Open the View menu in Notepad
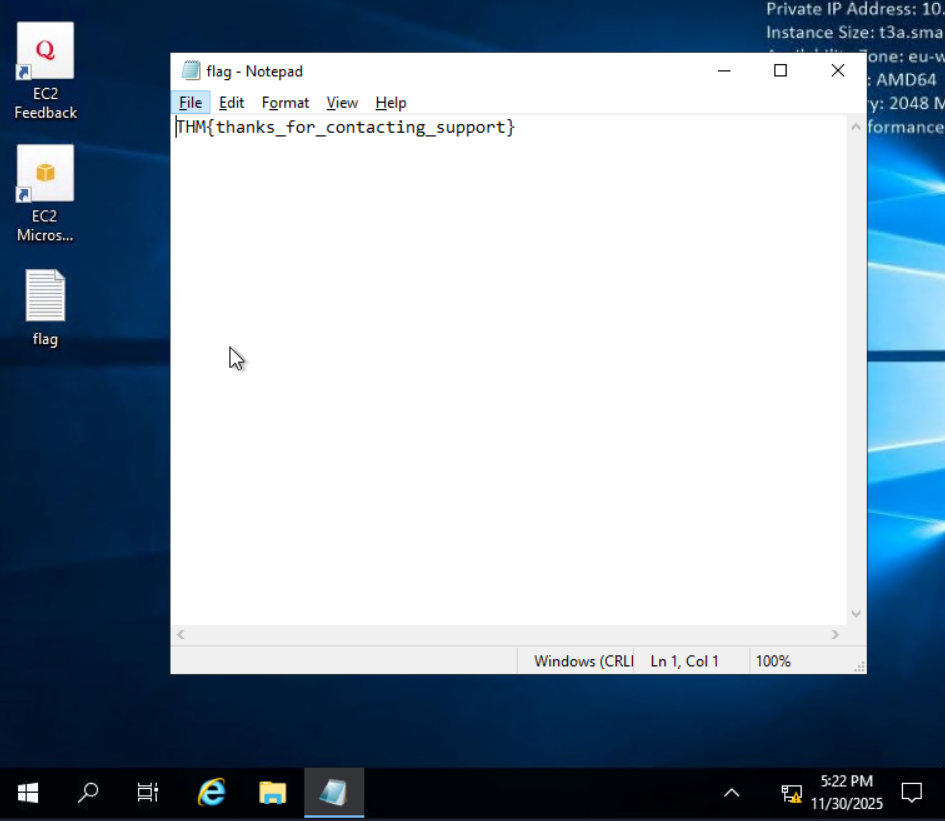 click(342, 103)
